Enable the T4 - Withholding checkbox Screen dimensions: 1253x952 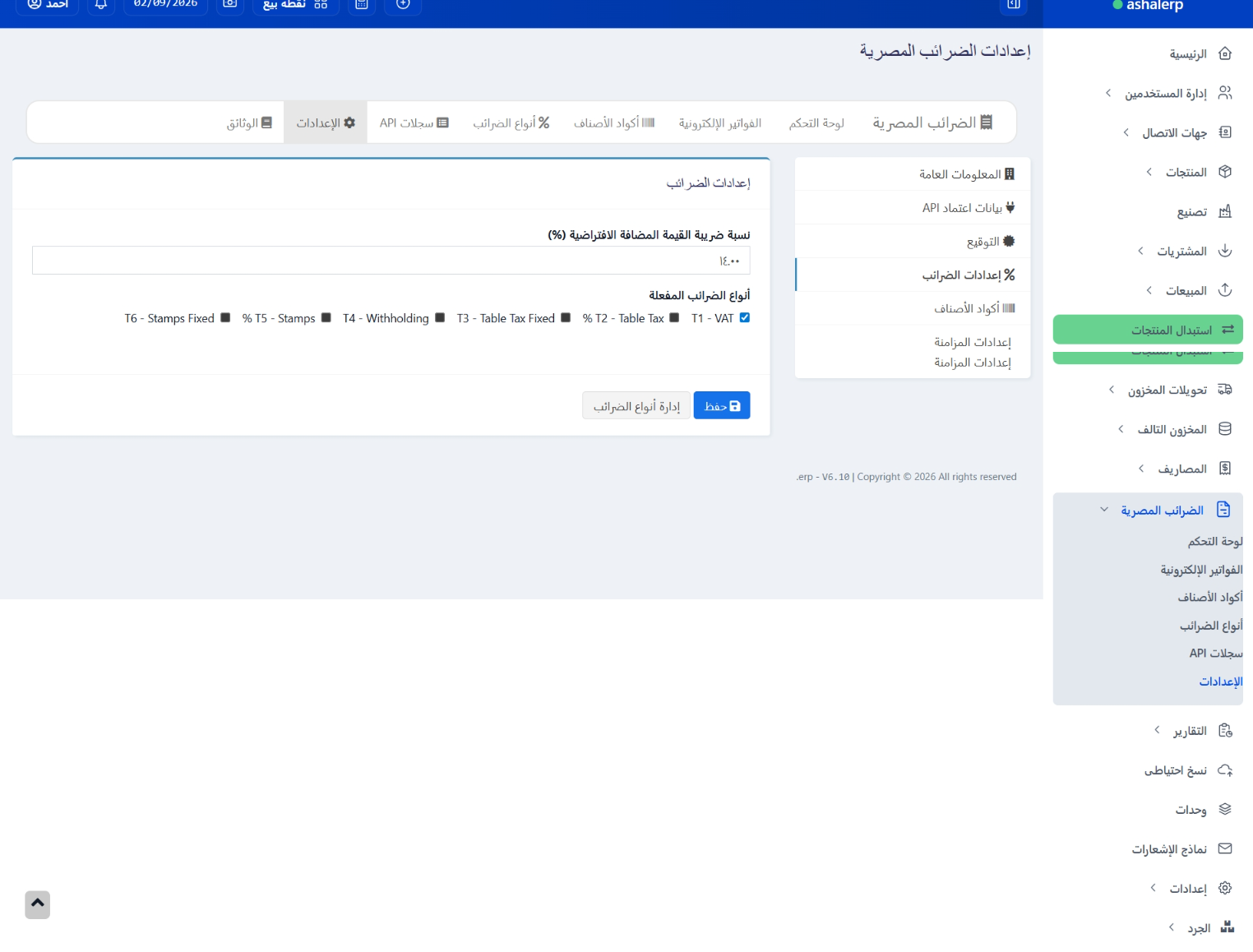click(x=440, y=318)
